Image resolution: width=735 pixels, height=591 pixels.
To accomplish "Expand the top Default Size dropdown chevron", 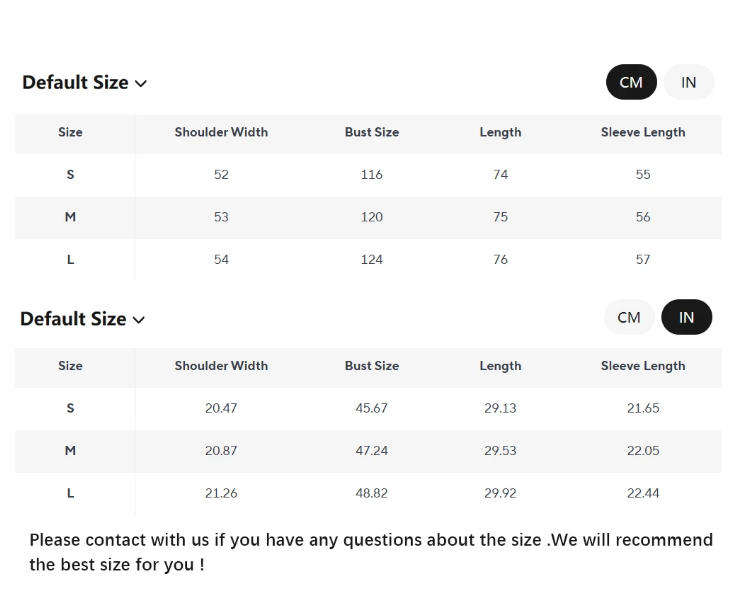I will point(141,84).
